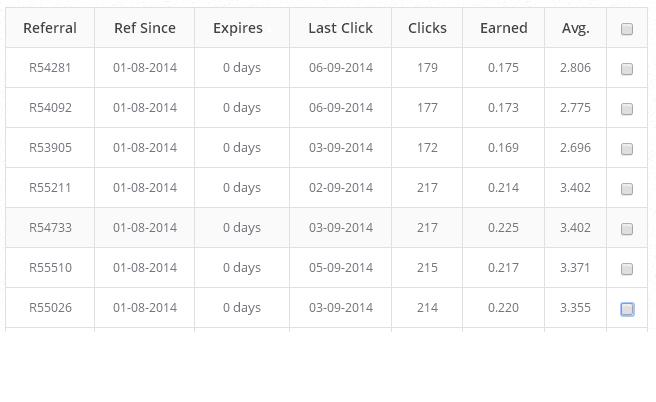Sort by the Referral column header
The image size is (656, 402).
(x=50, y=28)
